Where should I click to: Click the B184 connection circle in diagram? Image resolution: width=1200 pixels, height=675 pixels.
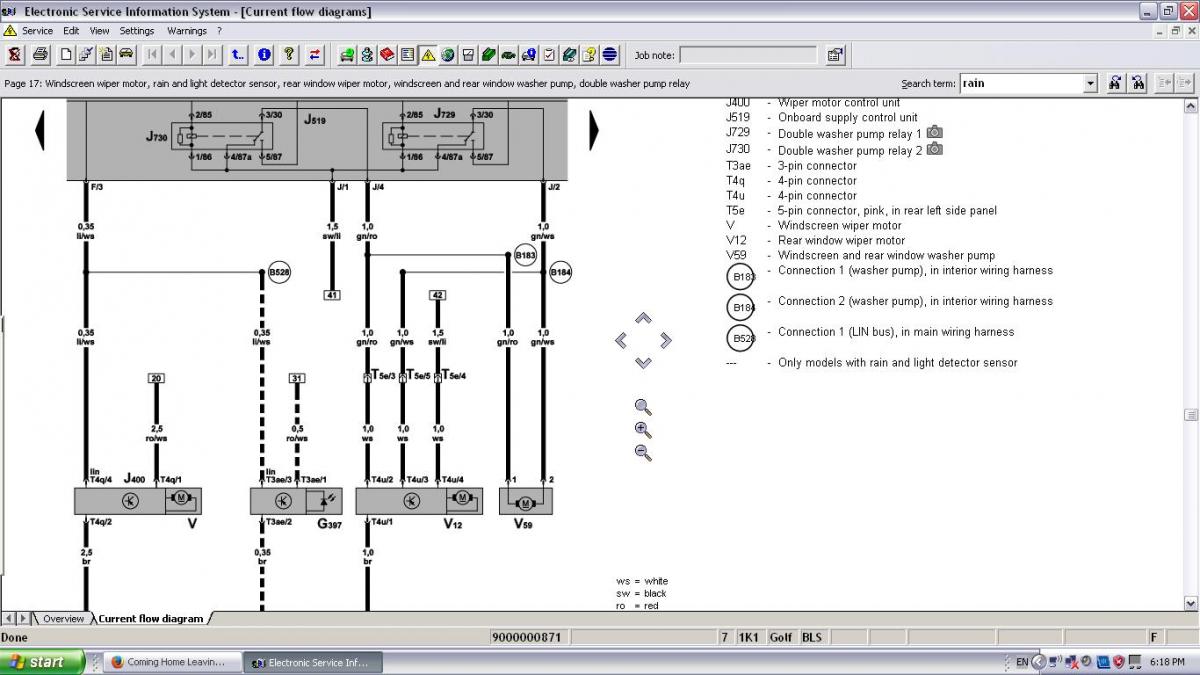tap(560, 270)
